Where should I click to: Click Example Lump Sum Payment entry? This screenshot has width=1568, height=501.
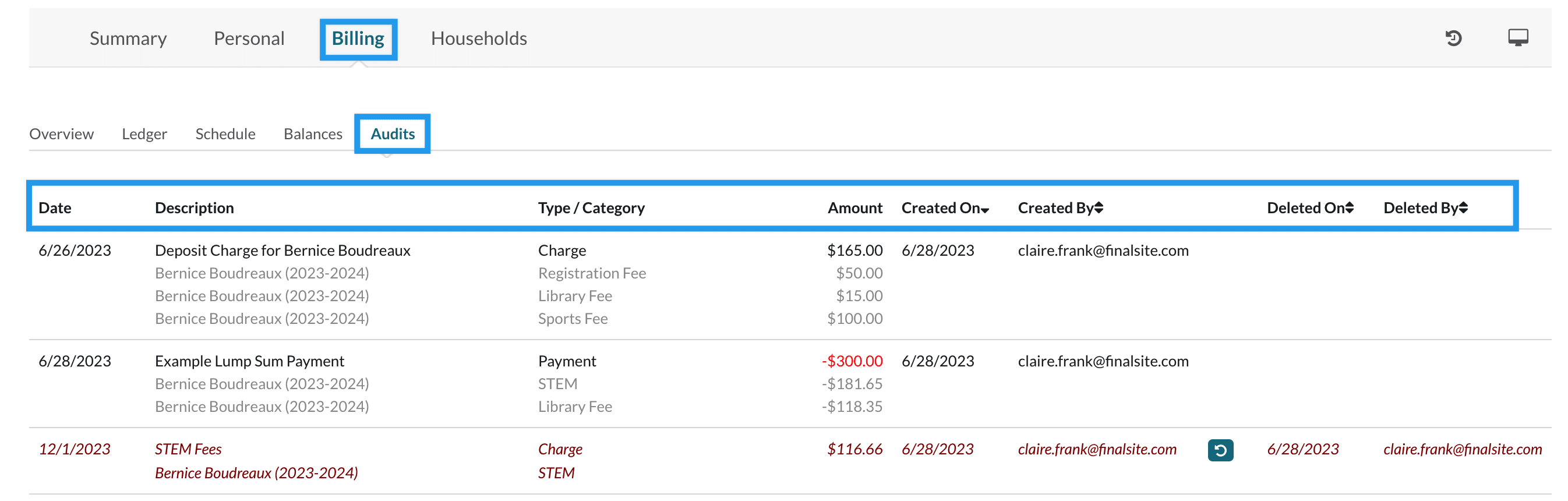pyautogui.click(x=249, y=361)
